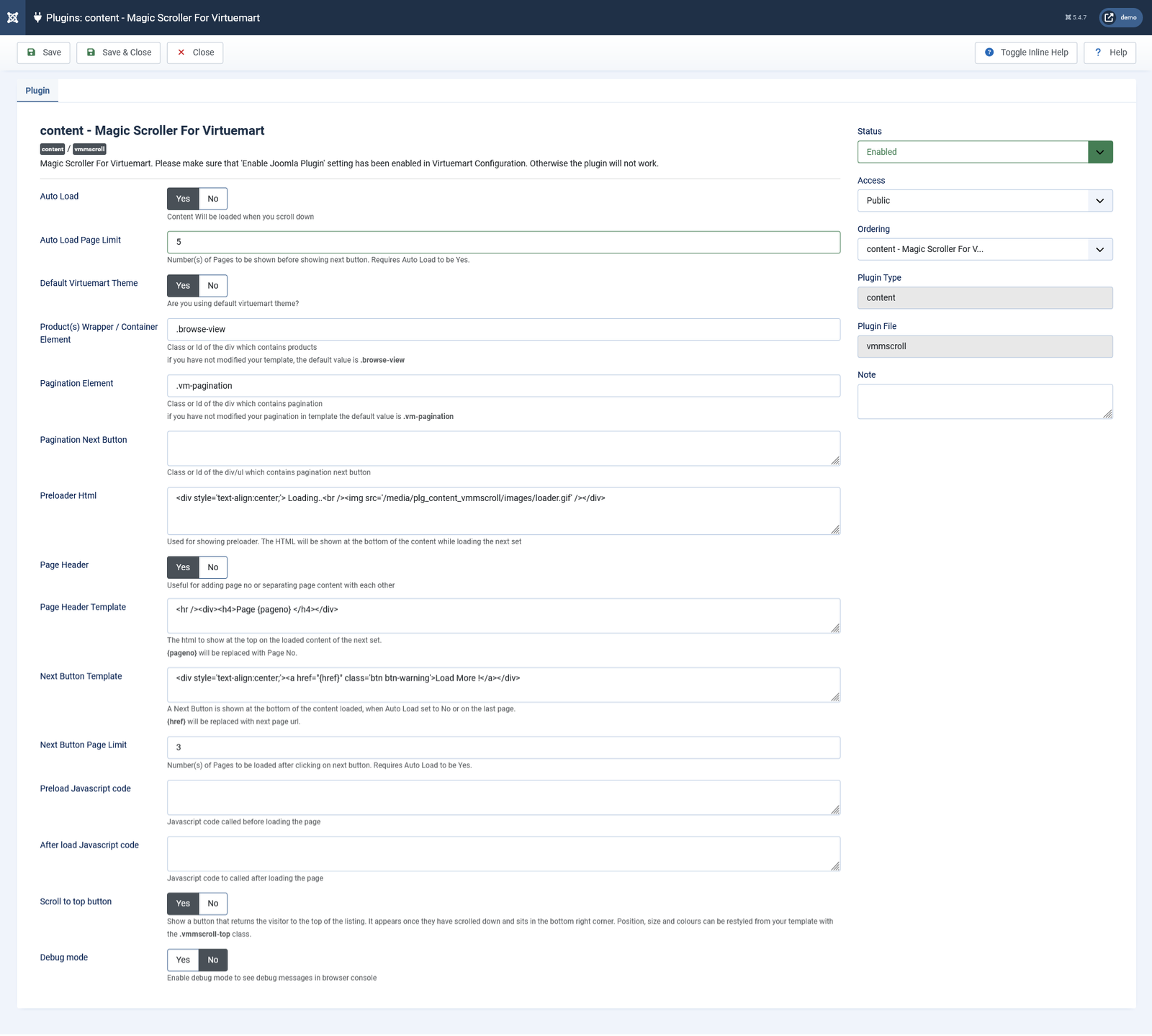The width and height of the screenshot is (1152, 1036).
Task: Click the 'Preload Javascript code' label
Action: 86,789
